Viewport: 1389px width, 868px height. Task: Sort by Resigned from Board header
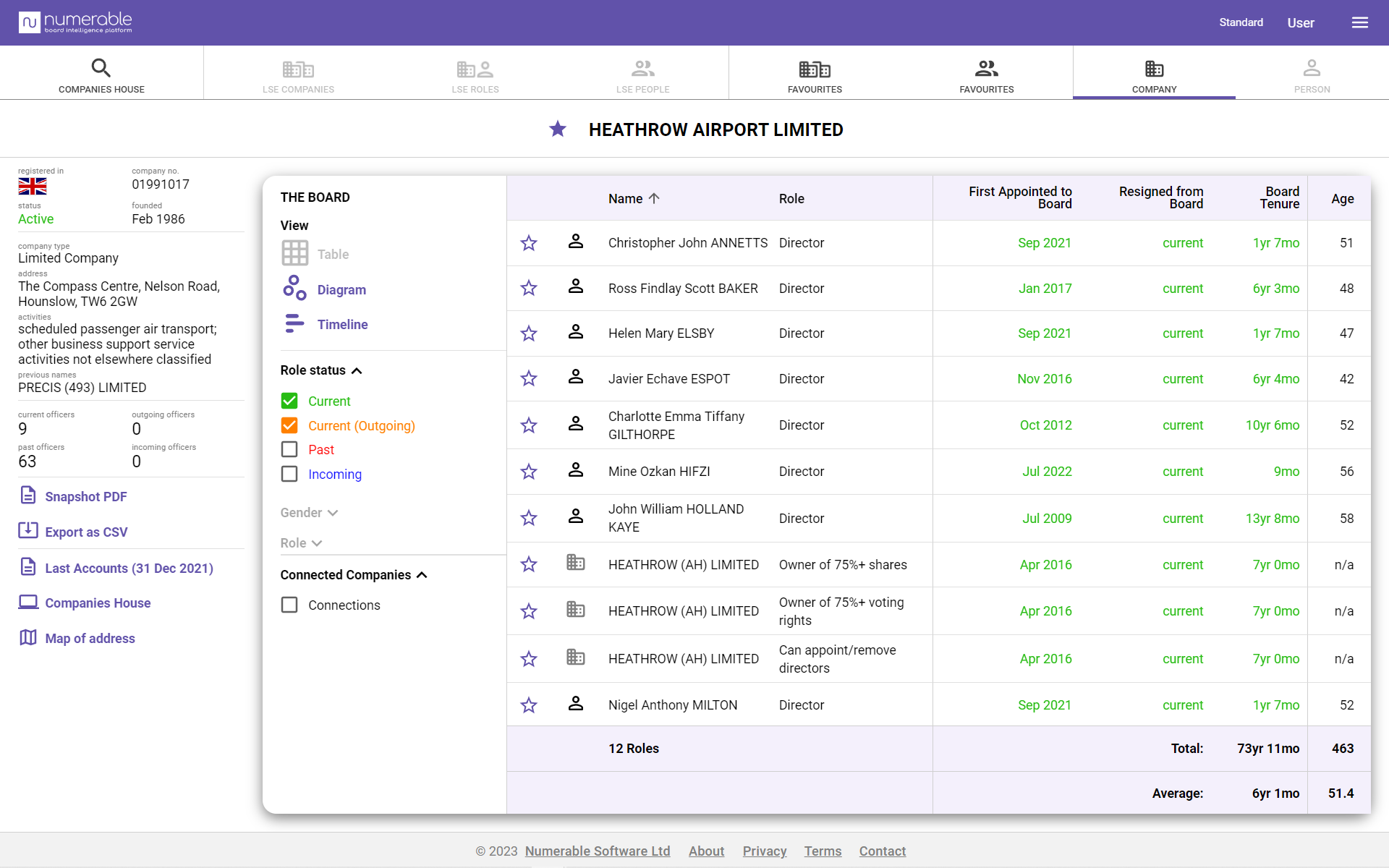[x=1160, y=197]
